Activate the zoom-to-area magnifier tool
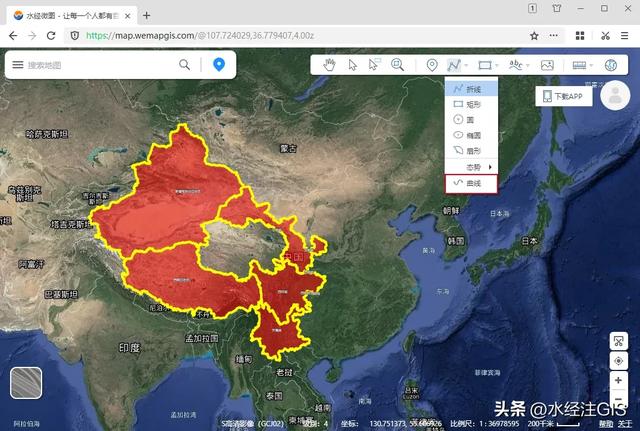Viewport: 640px width, 431px height. tap(397, 64)
